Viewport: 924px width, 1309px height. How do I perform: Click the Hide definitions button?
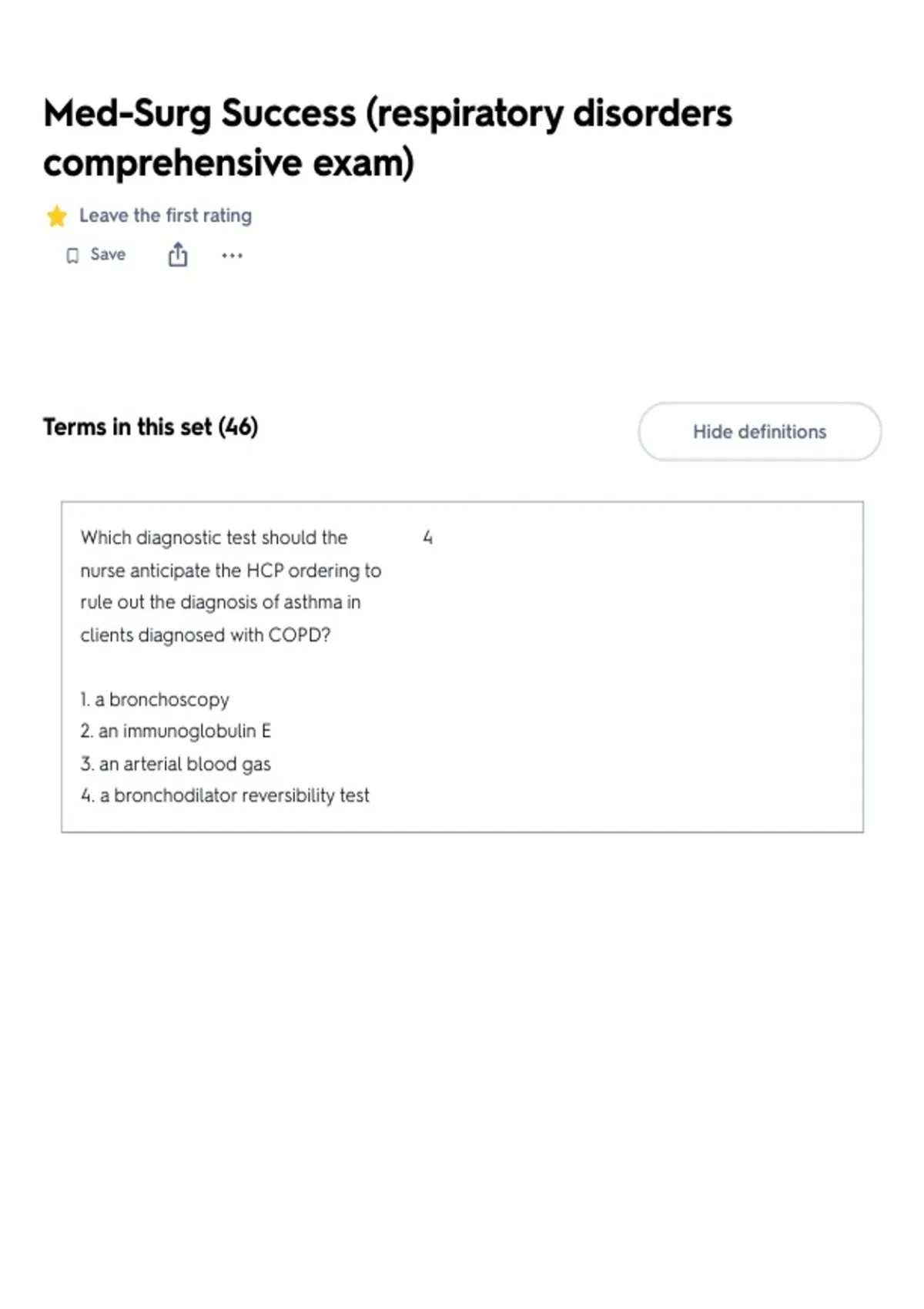[x=759, y=432]
